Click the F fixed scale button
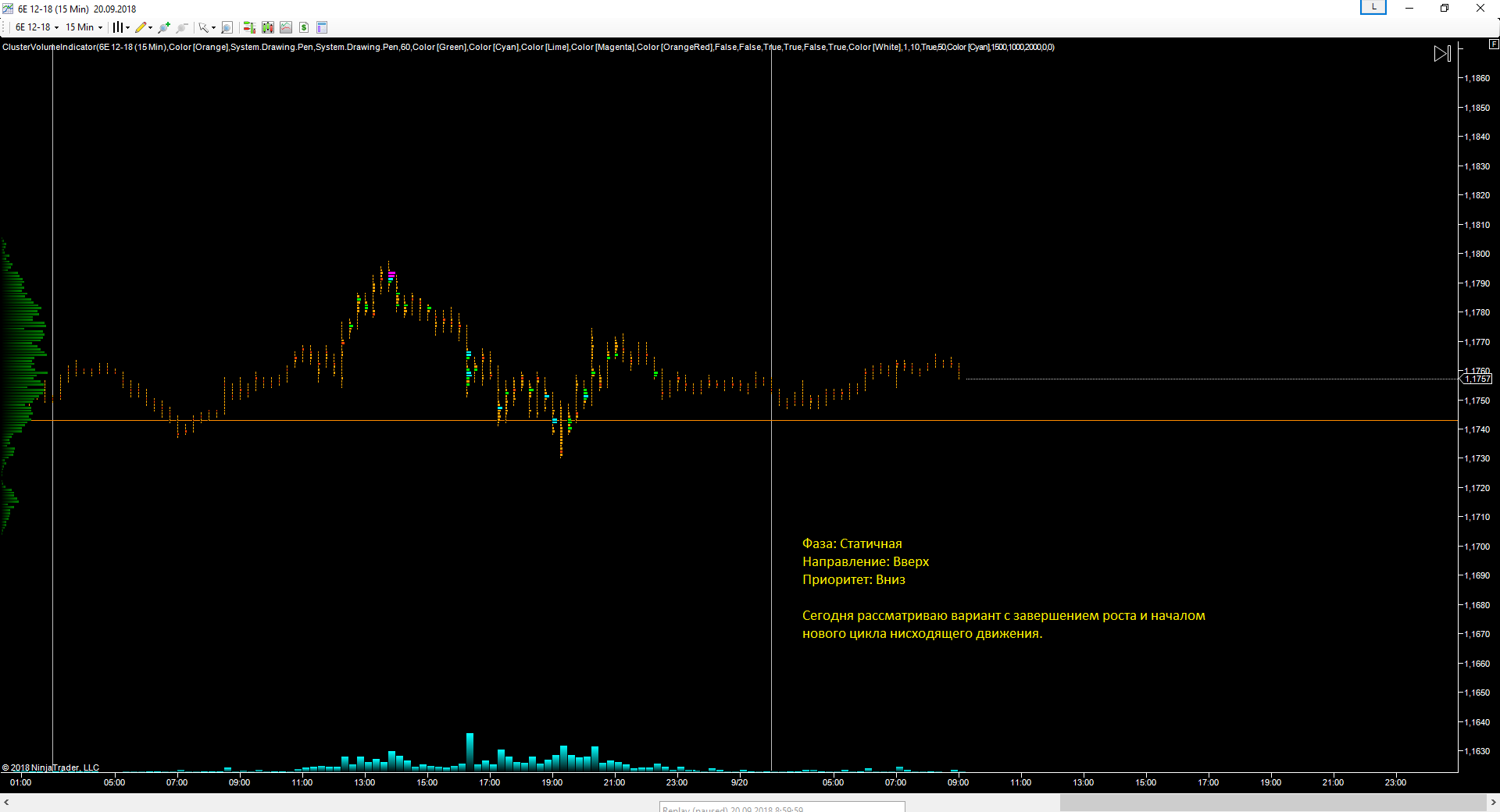This screenshot has width=1500, height=812. [x=1493, y=45]
